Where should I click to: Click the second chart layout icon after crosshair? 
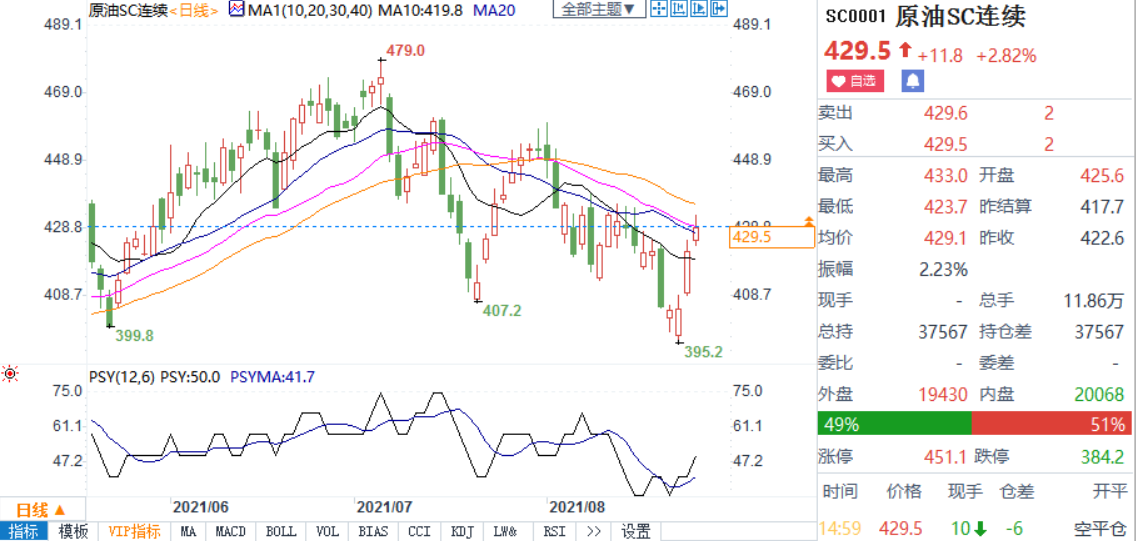pos(678,9)
